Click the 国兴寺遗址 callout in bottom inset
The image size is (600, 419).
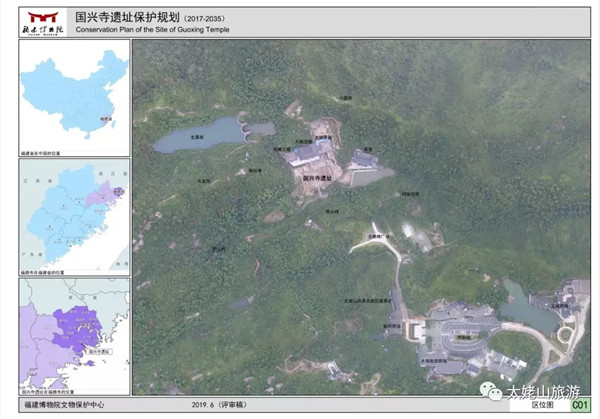click(x=99, y=351)
